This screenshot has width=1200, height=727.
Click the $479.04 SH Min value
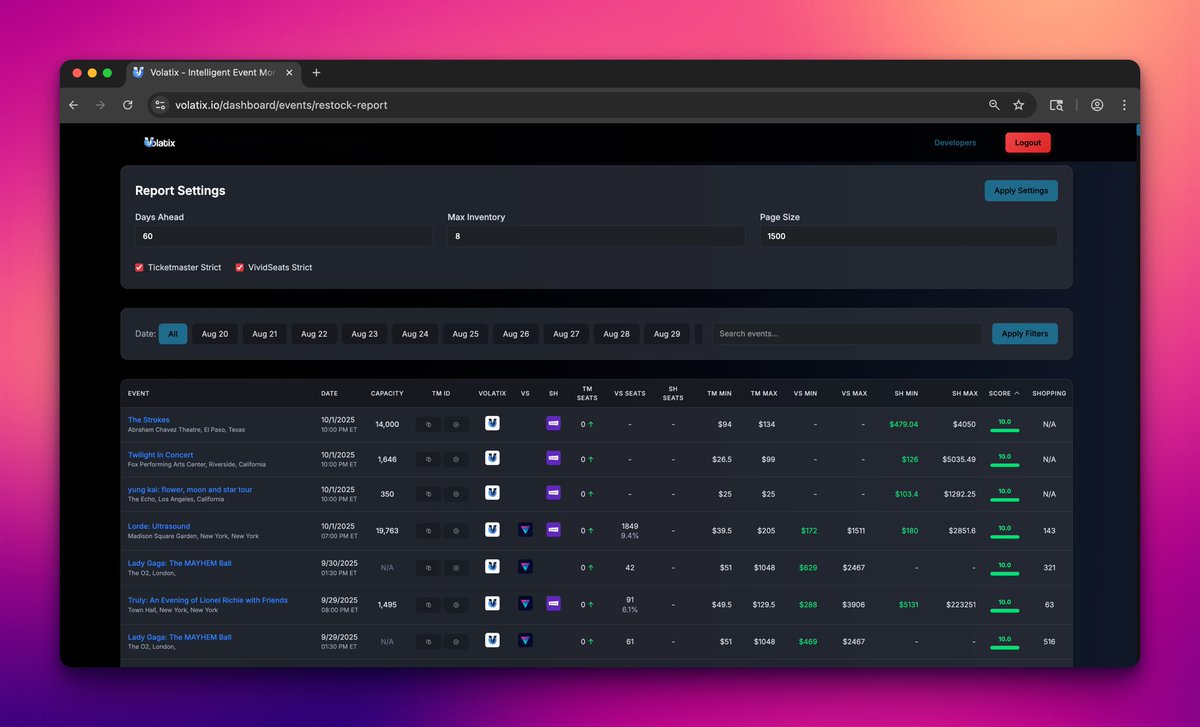click(903, 424)
